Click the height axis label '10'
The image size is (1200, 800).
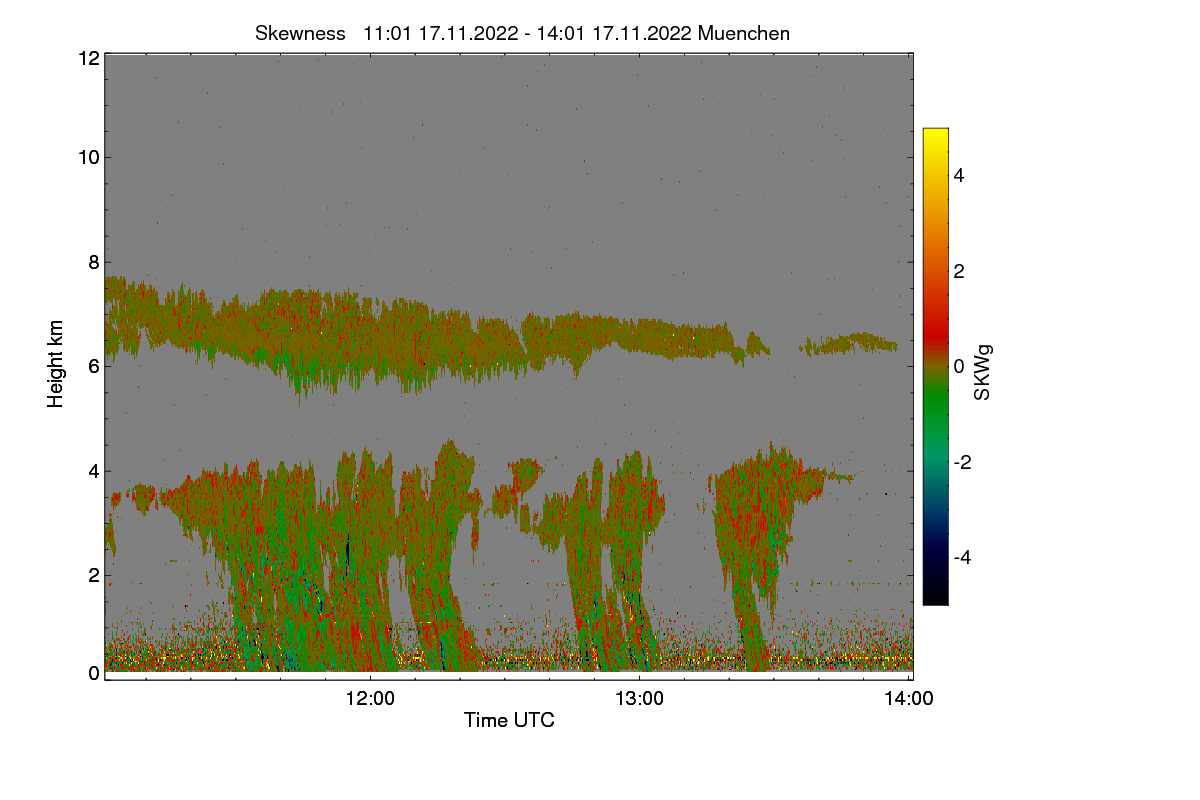click(x=88, y=157)
